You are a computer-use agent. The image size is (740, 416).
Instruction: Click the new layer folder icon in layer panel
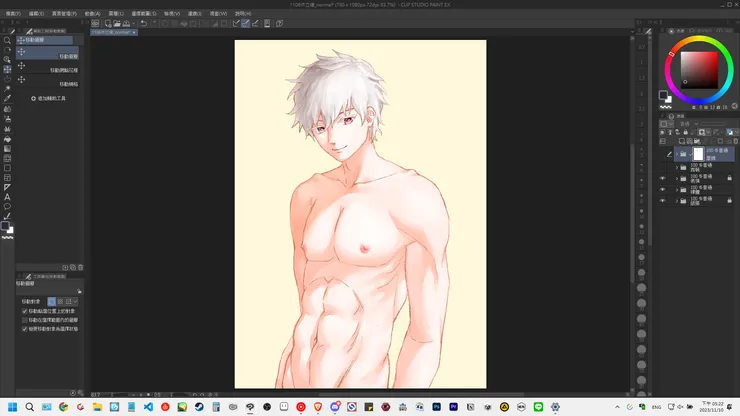[697, 141]
